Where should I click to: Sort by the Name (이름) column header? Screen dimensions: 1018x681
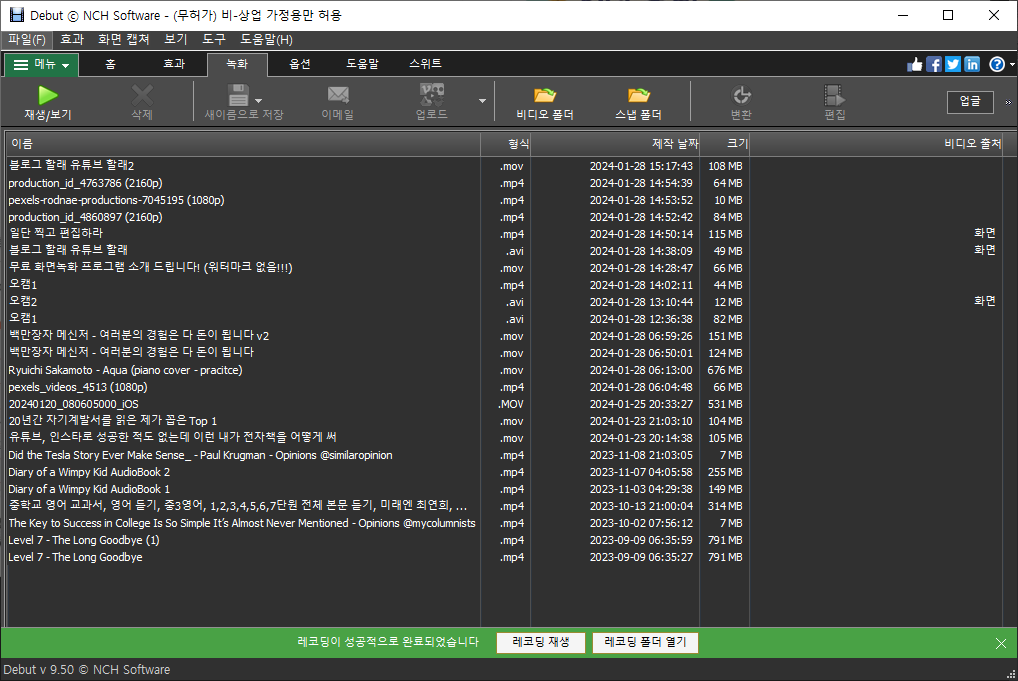point(243,143)
